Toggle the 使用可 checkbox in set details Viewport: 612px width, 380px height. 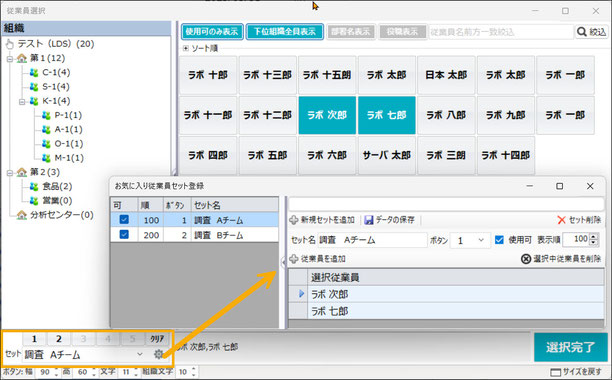tap(499, 240)
